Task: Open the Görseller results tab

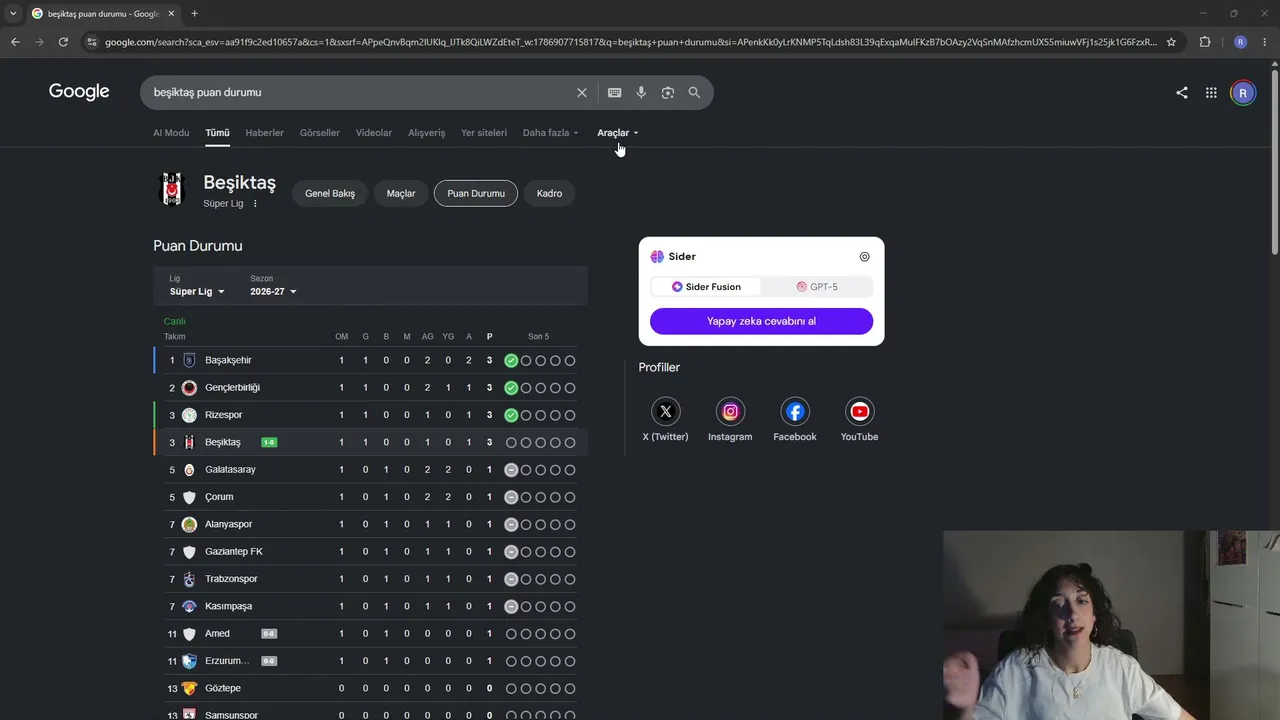Action: coord(320,133)
